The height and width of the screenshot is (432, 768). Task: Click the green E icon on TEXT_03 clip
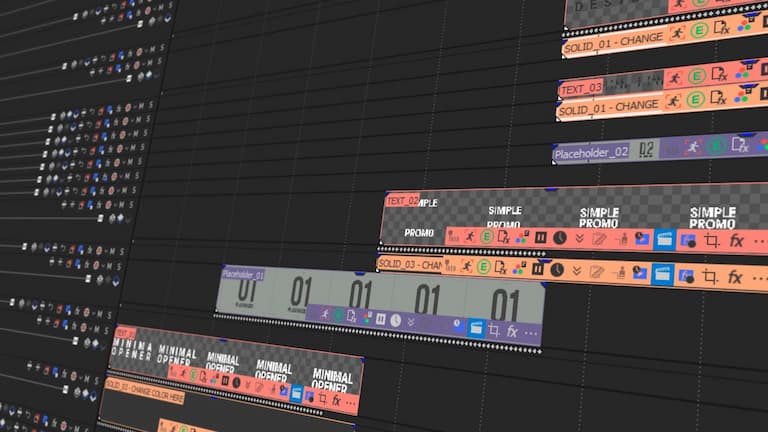pos(697,78)
